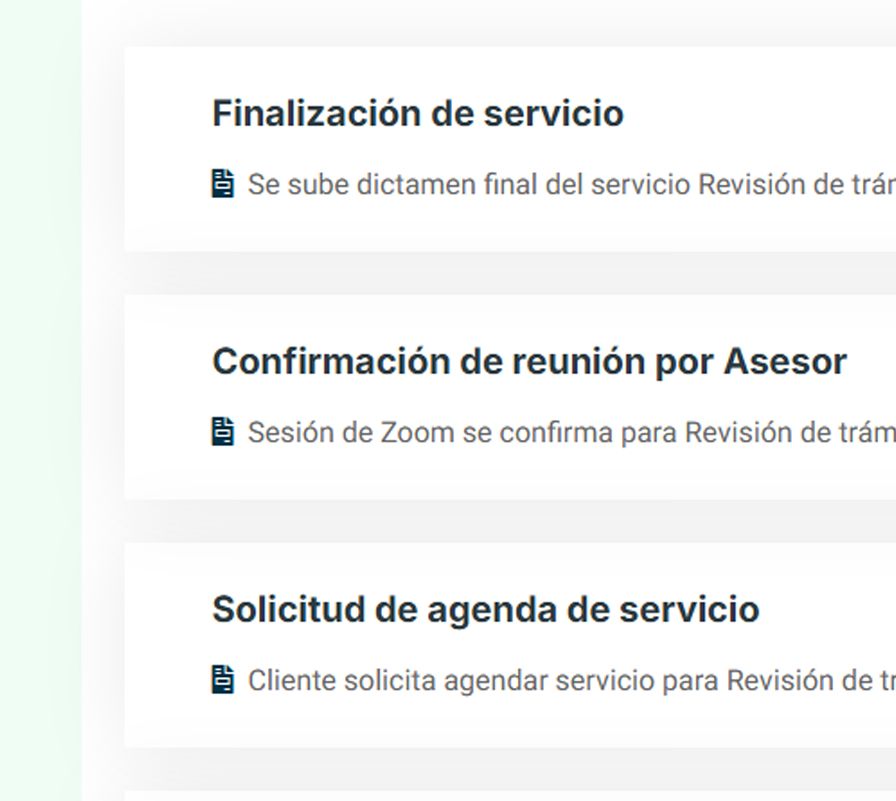Open "Confirmación de reunión por Asesor" heading

(x=529, y=361)
